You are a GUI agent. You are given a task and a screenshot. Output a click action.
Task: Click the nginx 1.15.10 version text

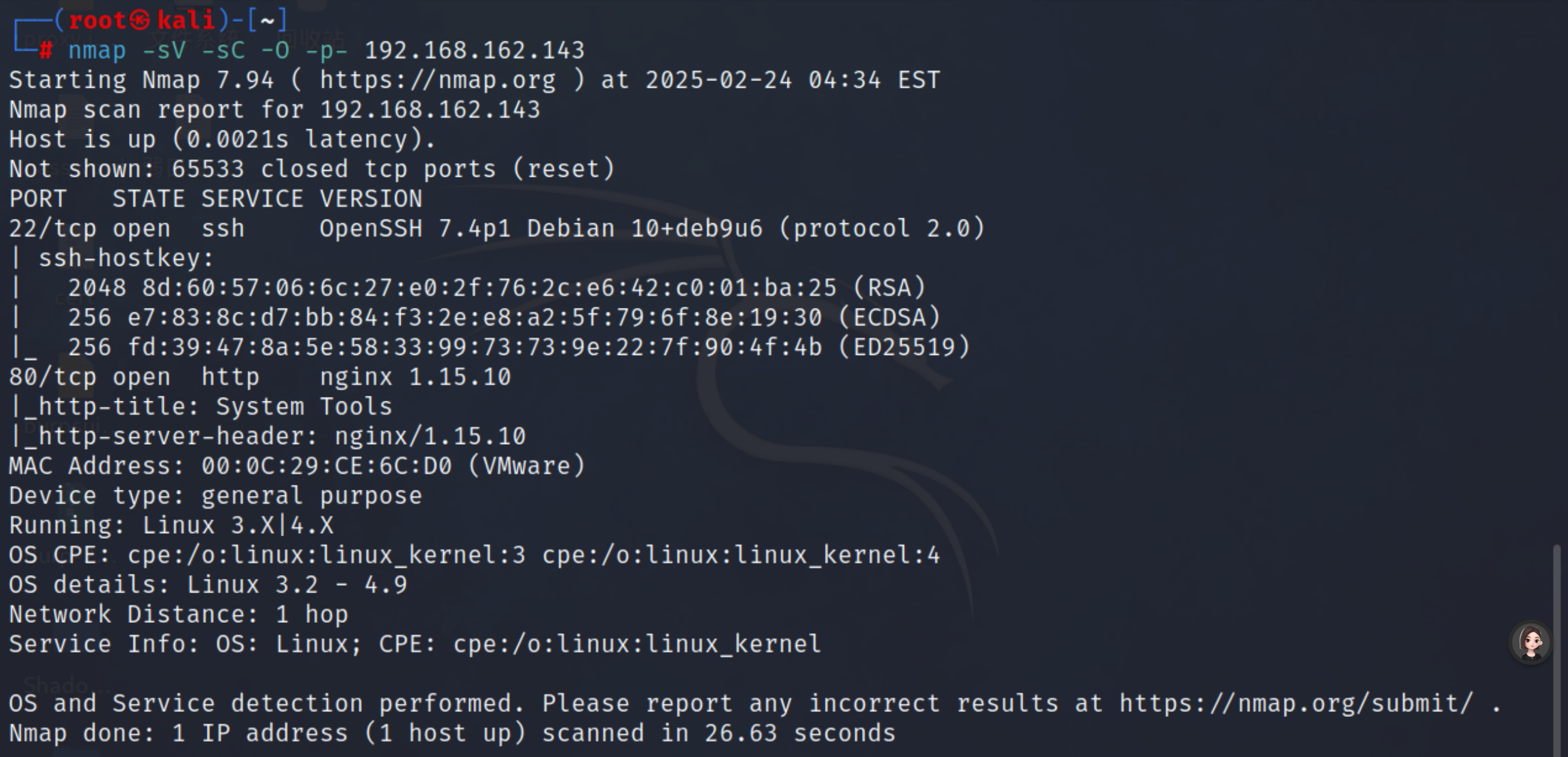tap(415, 378)
